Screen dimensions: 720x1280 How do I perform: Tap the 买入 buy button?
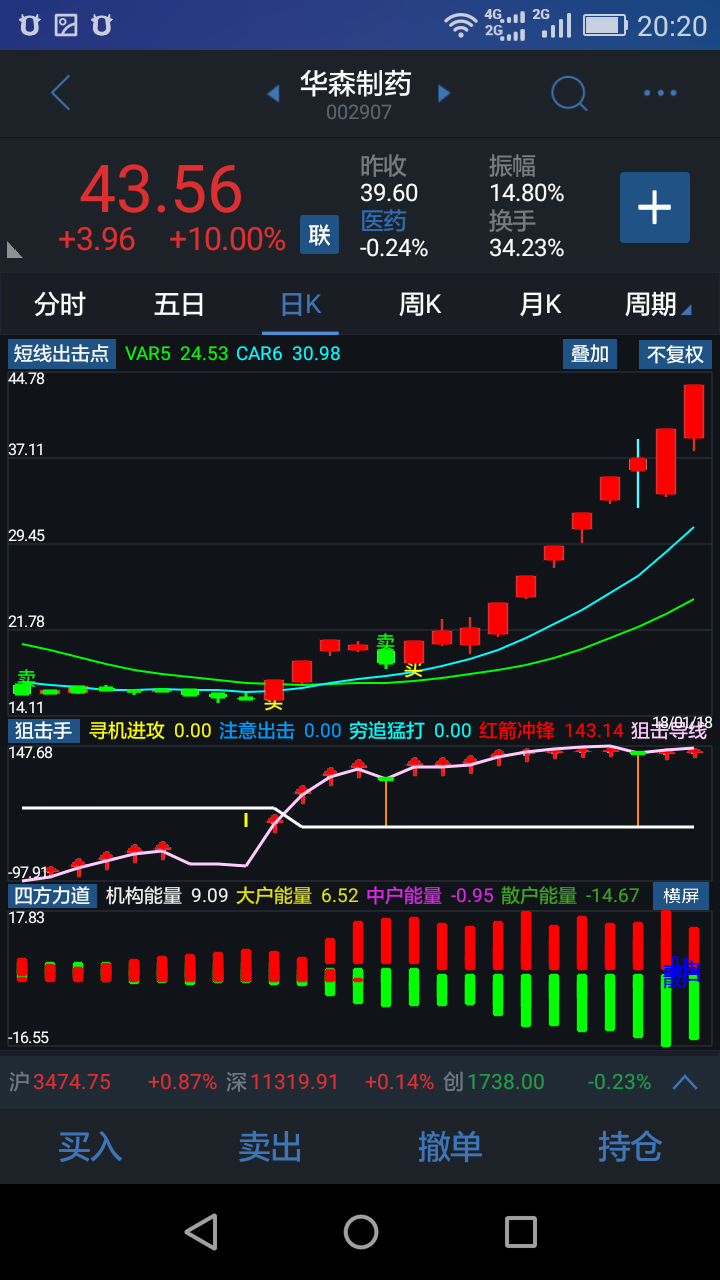[90, 1147]
